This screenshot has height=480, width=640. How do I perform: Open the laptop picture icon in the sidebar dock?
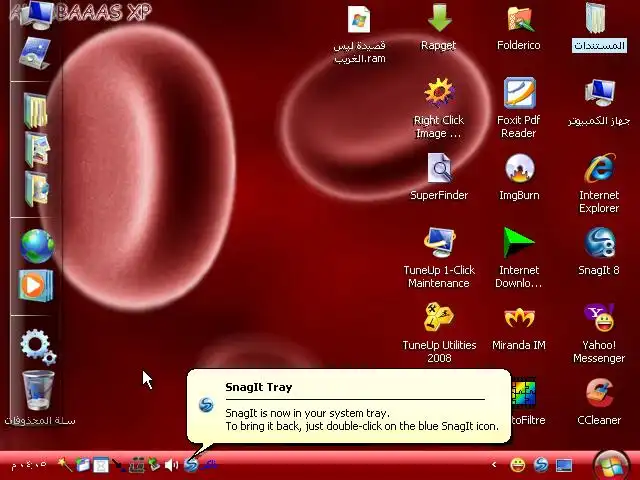coord(35,53)
